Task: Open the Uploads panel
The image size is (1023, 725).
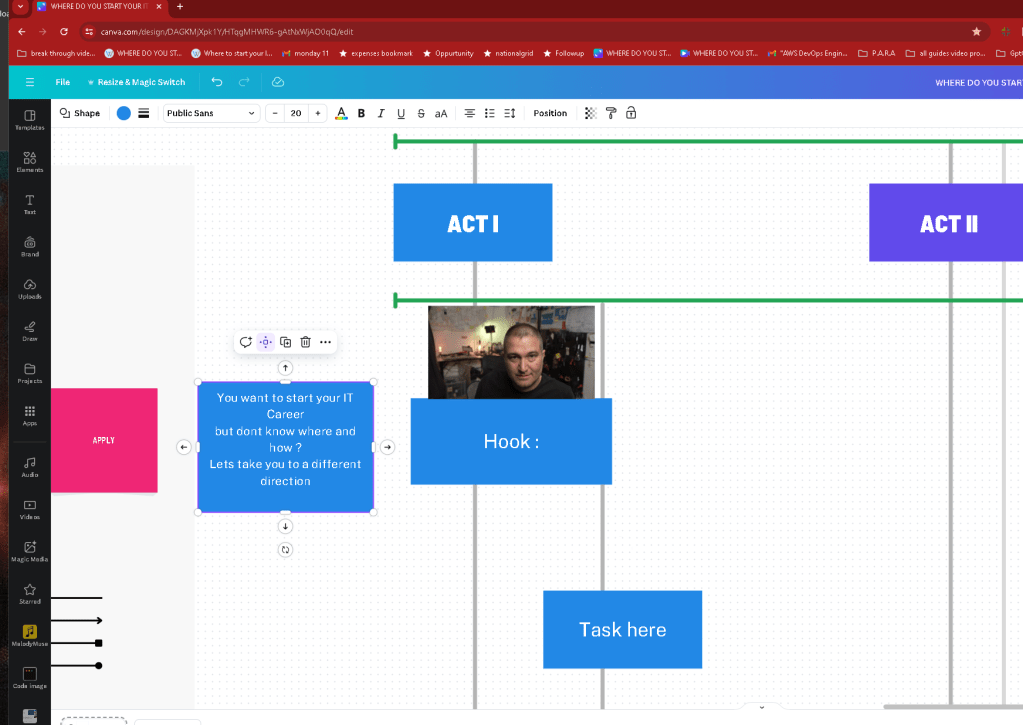Action: click(29, 288)
